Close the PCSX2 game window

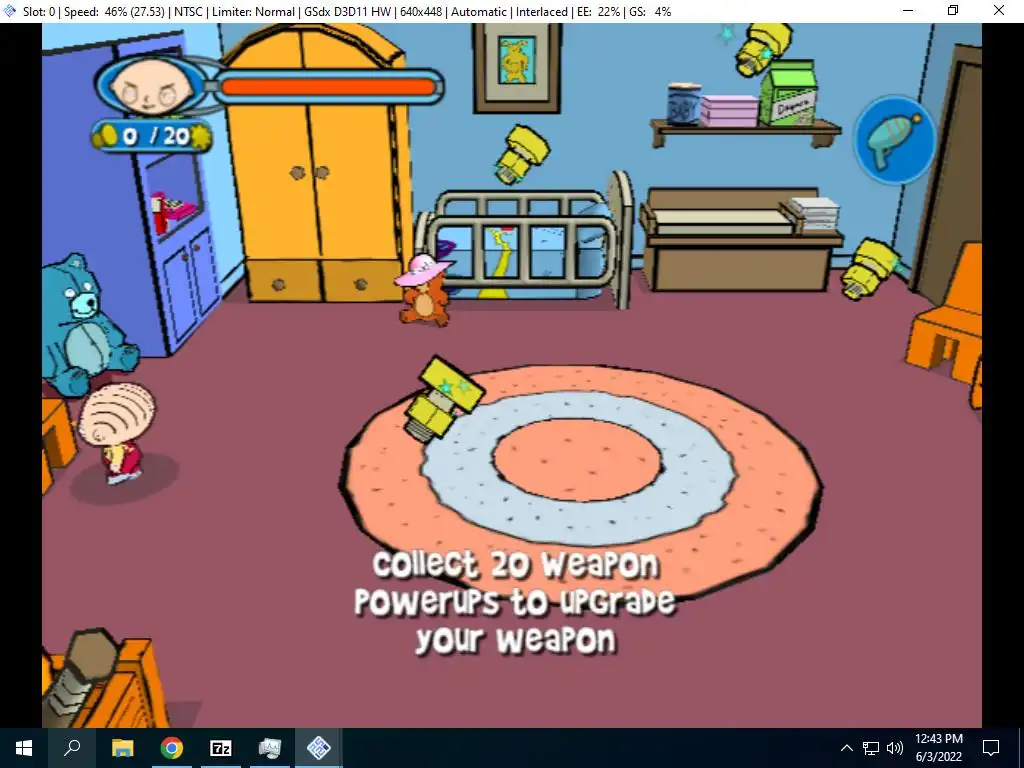(x=999, y=11)
